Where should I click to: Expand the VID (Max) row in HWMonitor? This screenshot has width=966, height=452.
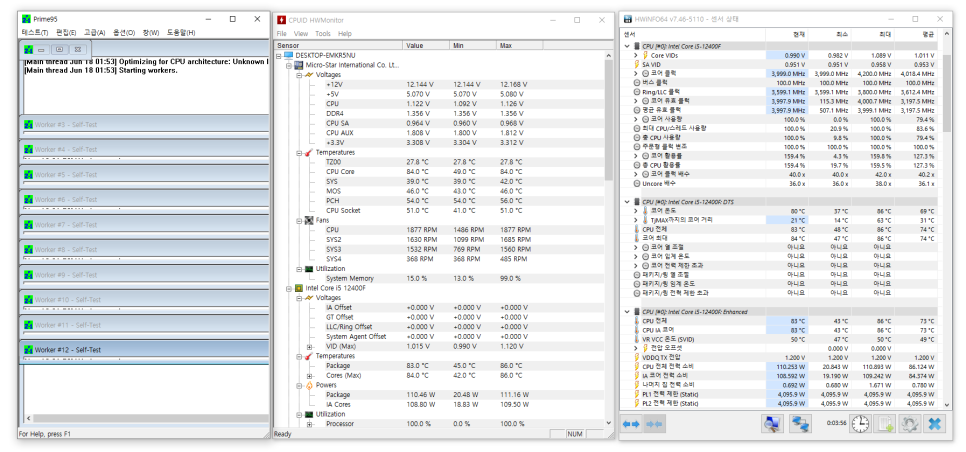(309, 347)
